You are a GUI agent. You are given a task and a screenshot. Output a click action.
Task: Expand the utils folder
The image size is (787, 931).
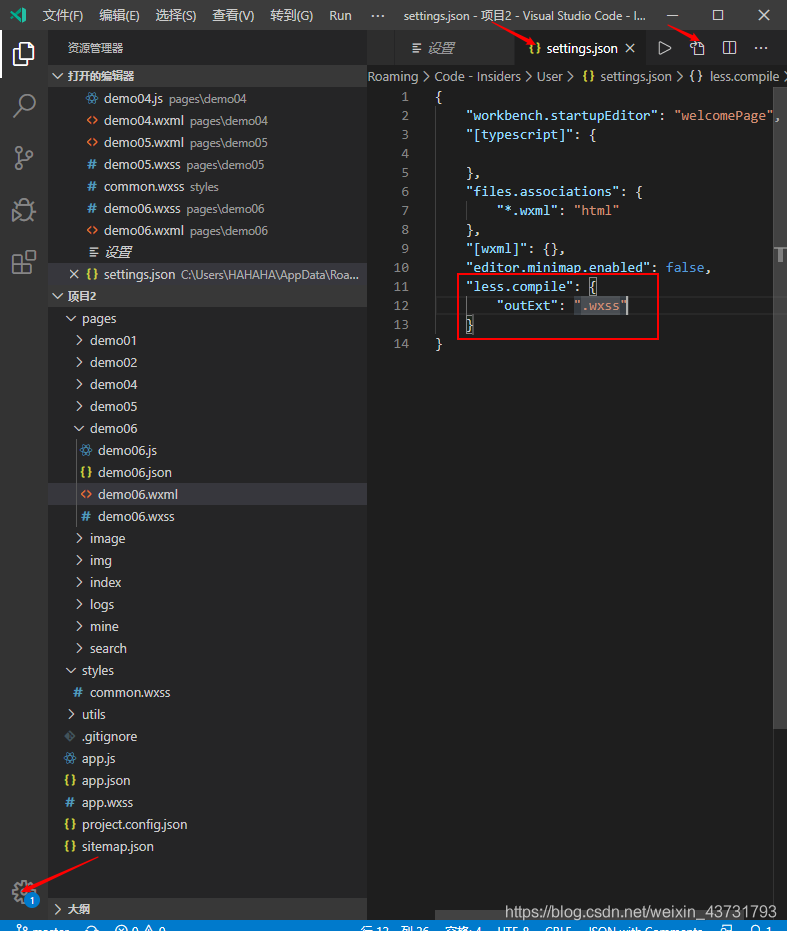pyautogui.click(x=207, y=714)
